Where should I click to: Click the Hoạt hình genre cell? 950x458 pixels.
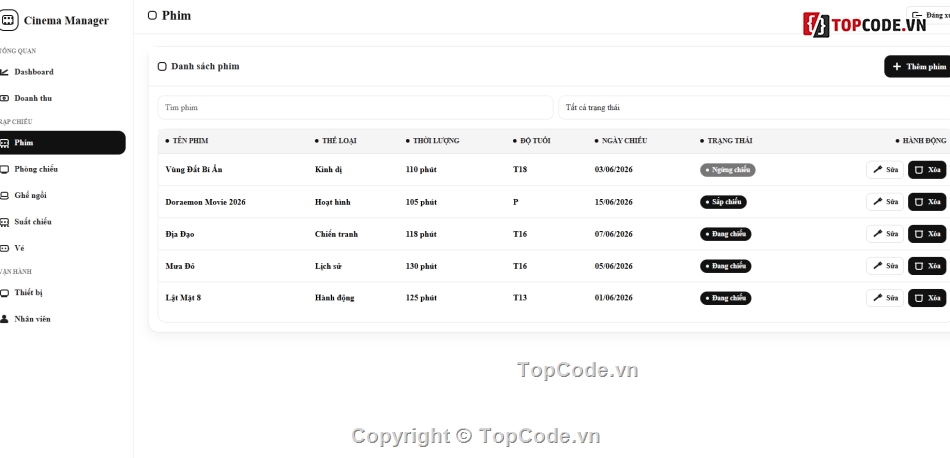click(333, 202)
